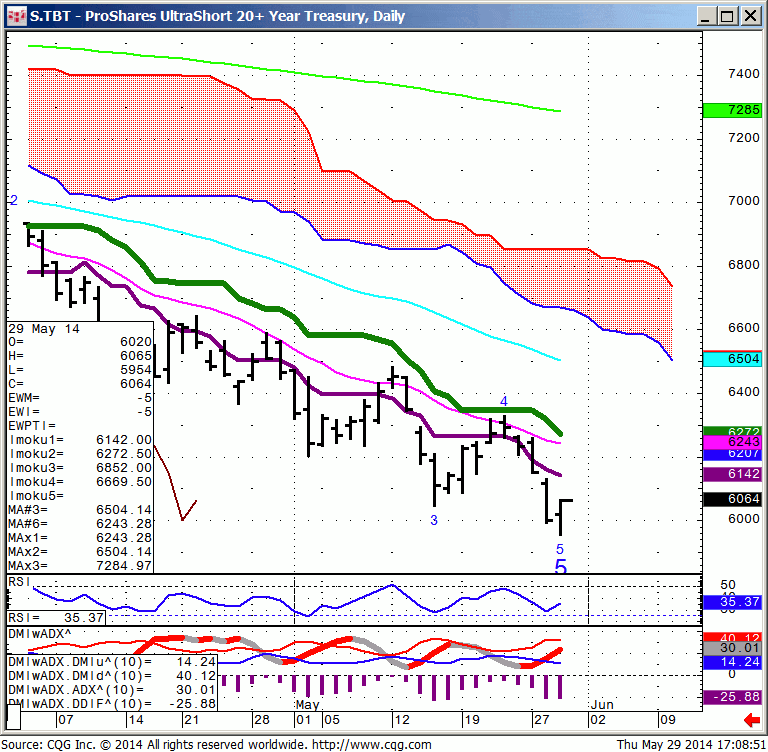
Task: Click the gray 30.01 ADX value label
Action: (x=732, y=648)
